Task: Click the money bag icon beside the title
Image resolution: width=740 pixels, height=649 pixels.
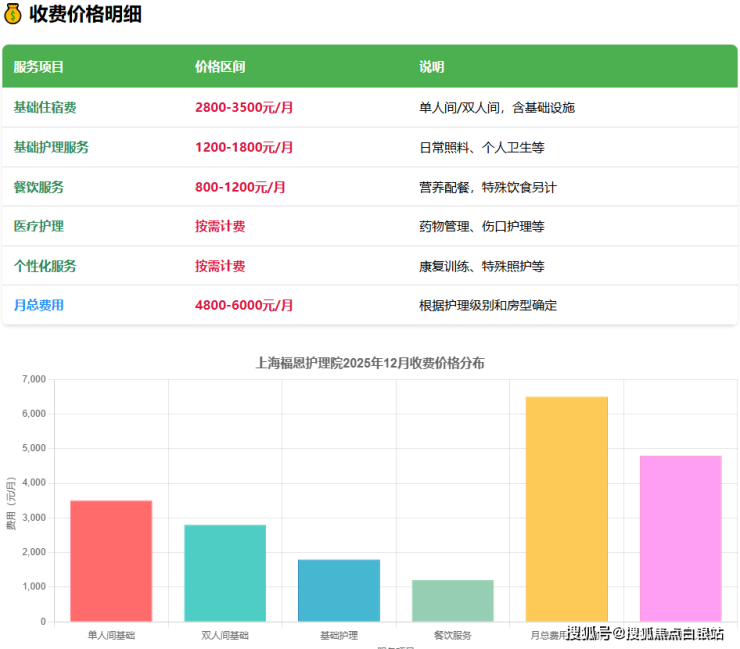Action: pos(14,14)
